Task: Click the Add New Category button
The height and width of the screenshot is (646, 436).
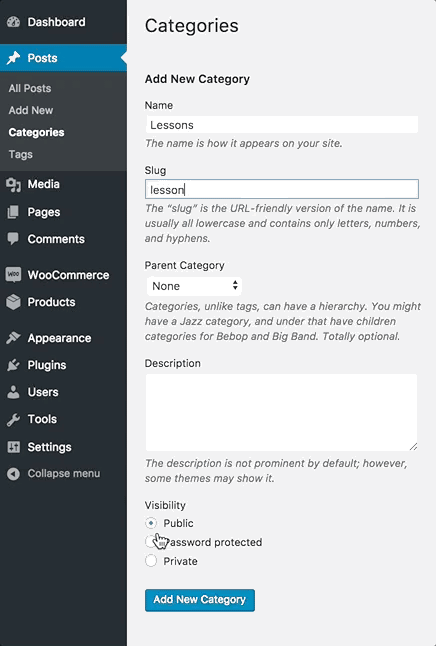Action: pos(199,600)
